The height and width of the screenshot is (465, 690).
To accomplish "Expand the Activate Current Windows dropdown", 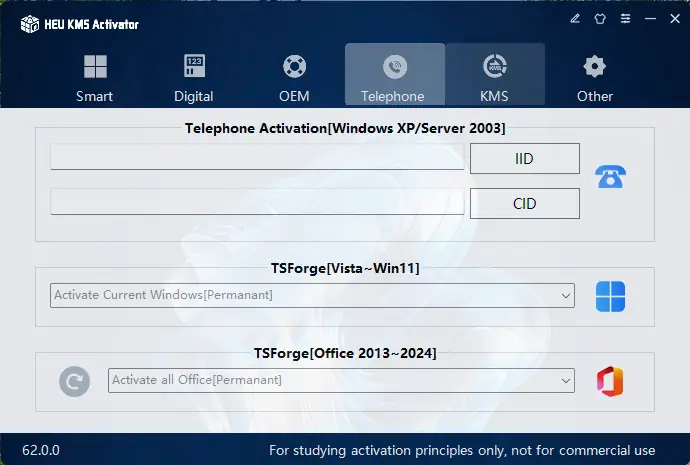I will coord(312,295).
